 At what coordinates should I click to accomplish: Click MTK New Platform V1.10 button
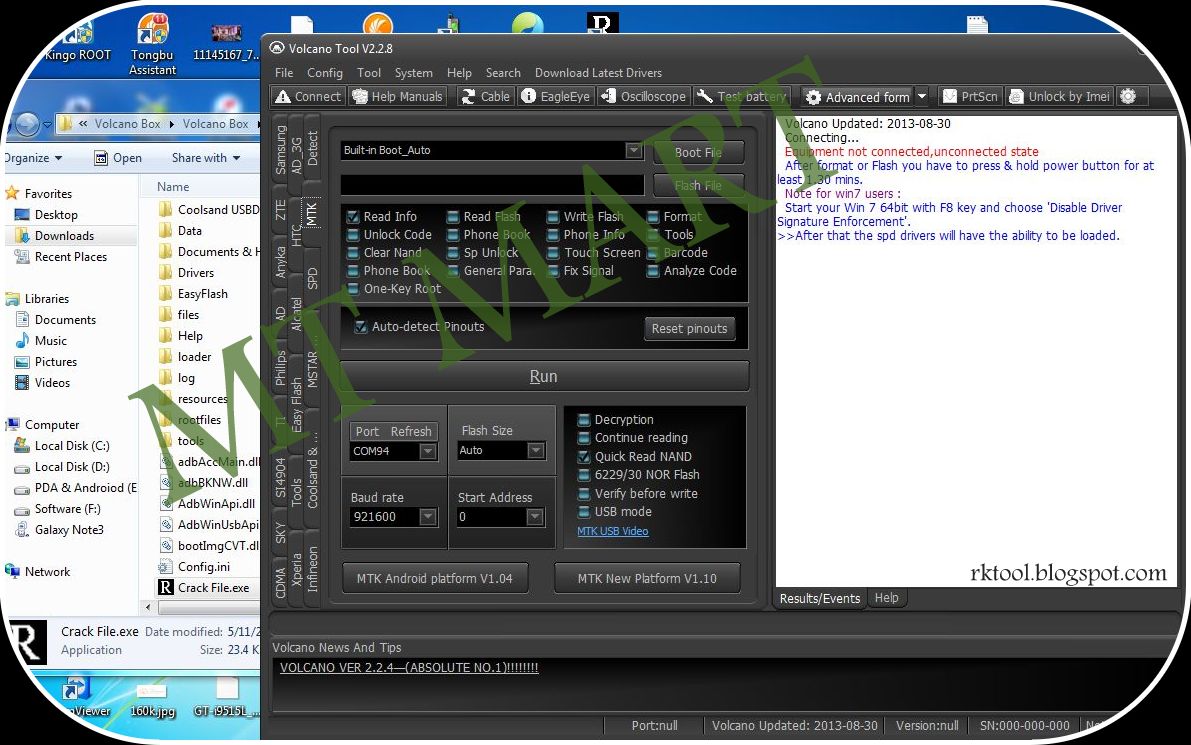pyautogui.click(x=646, y=579)
